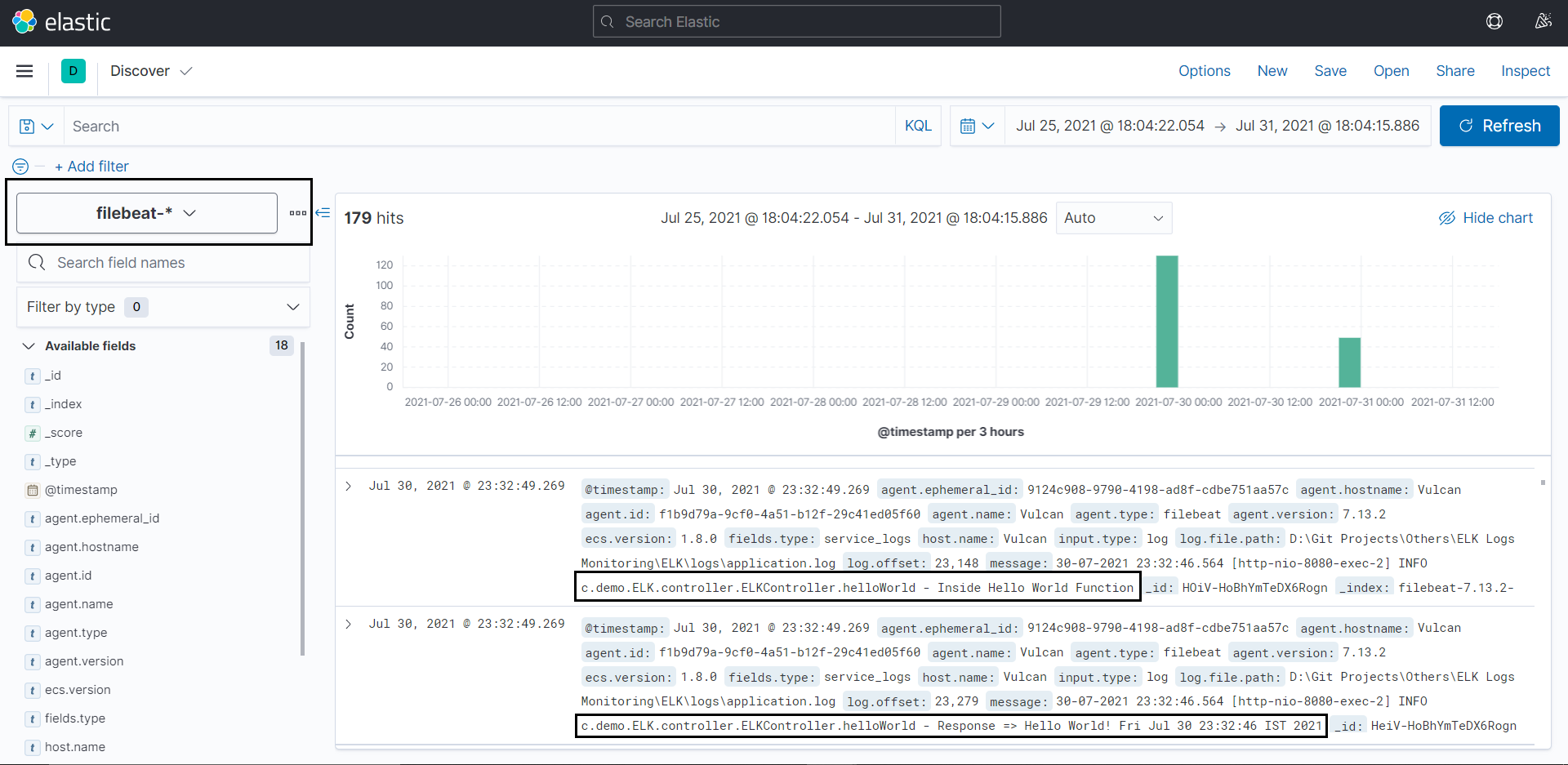Open the Options menu
The height and width of the screenshot is (765, 1568).
[1204, 71]
